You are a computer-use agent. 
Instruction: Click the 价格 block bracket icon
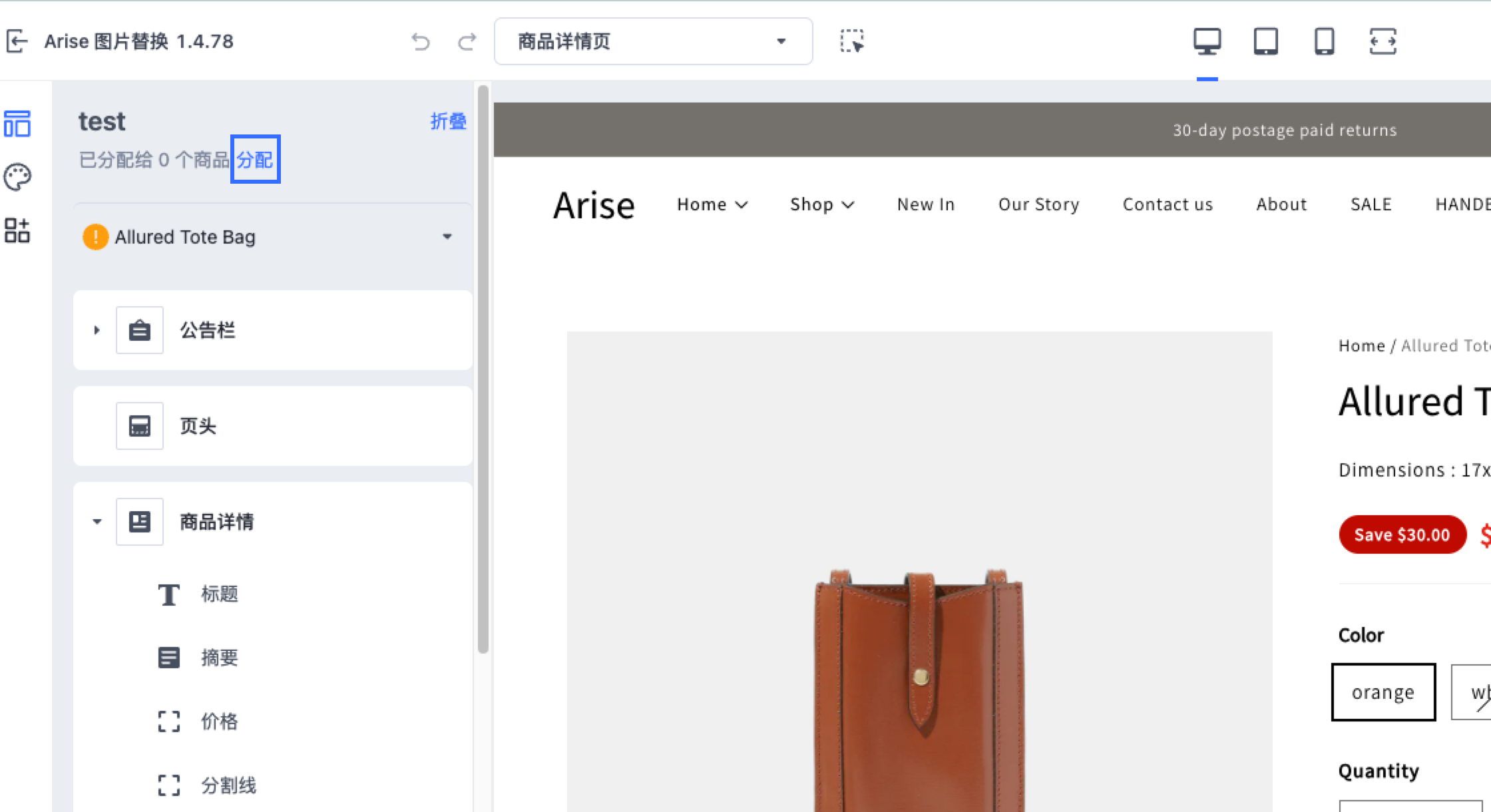pyautogui.click(x=169, y=721)
